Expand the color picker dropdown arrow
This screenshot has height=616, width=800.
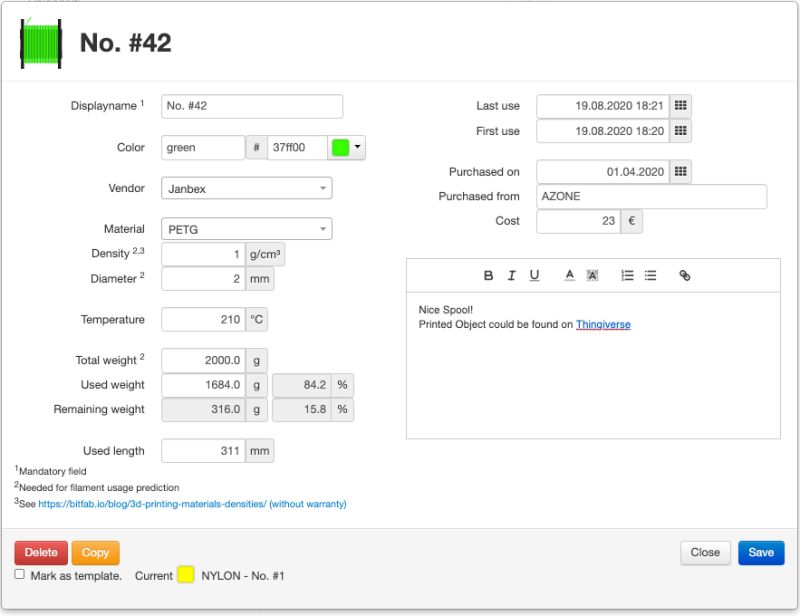click(358, 147)
